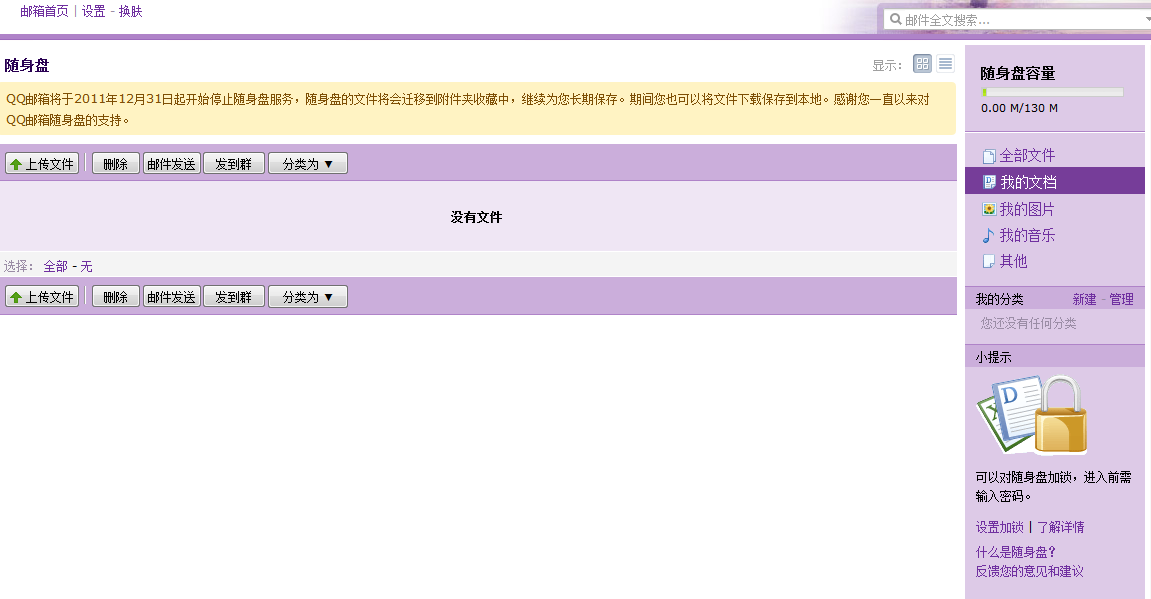Click the 我的图片 picture icon

pyautogui.click(x=989, y=209)
